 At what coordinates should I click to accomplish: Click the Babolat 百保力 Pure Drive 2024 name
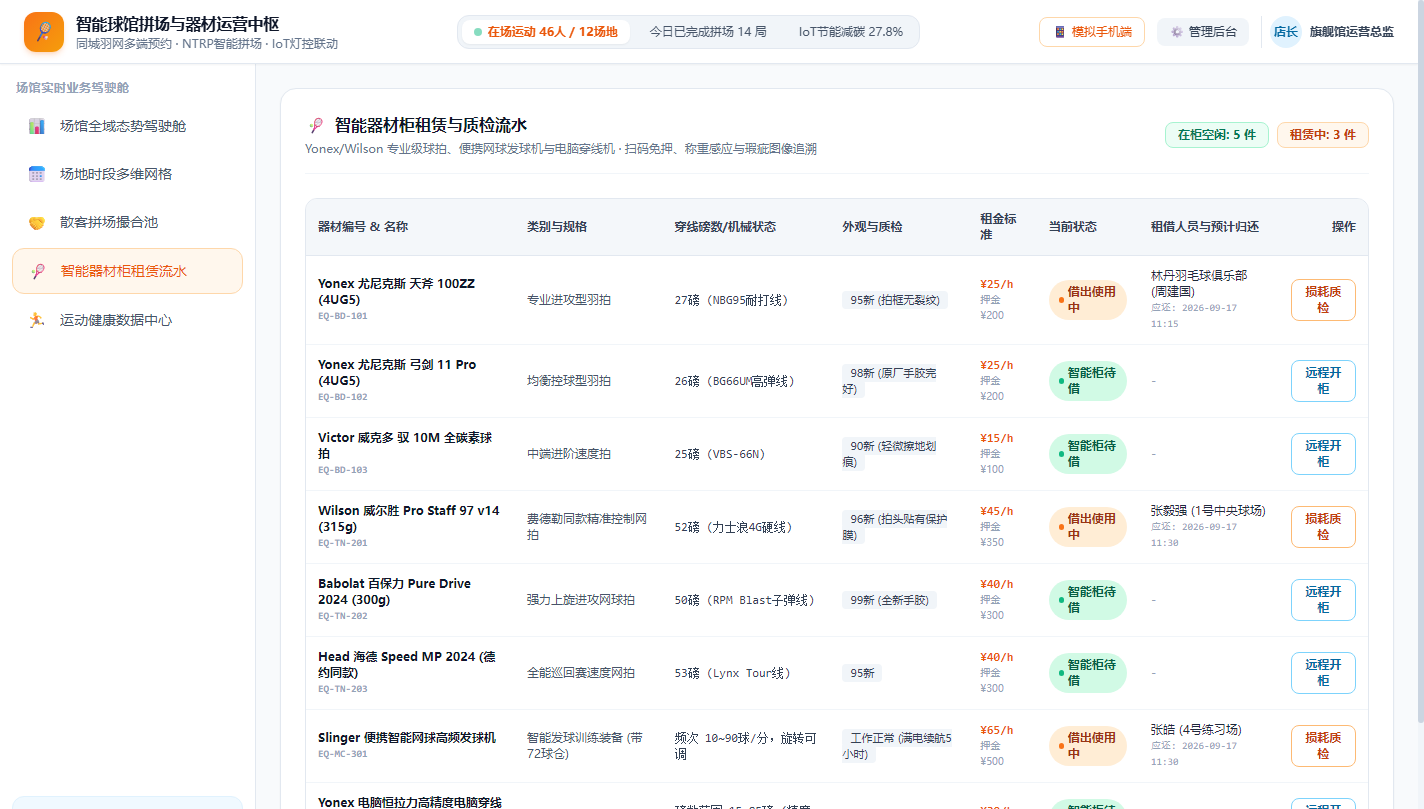394,592
